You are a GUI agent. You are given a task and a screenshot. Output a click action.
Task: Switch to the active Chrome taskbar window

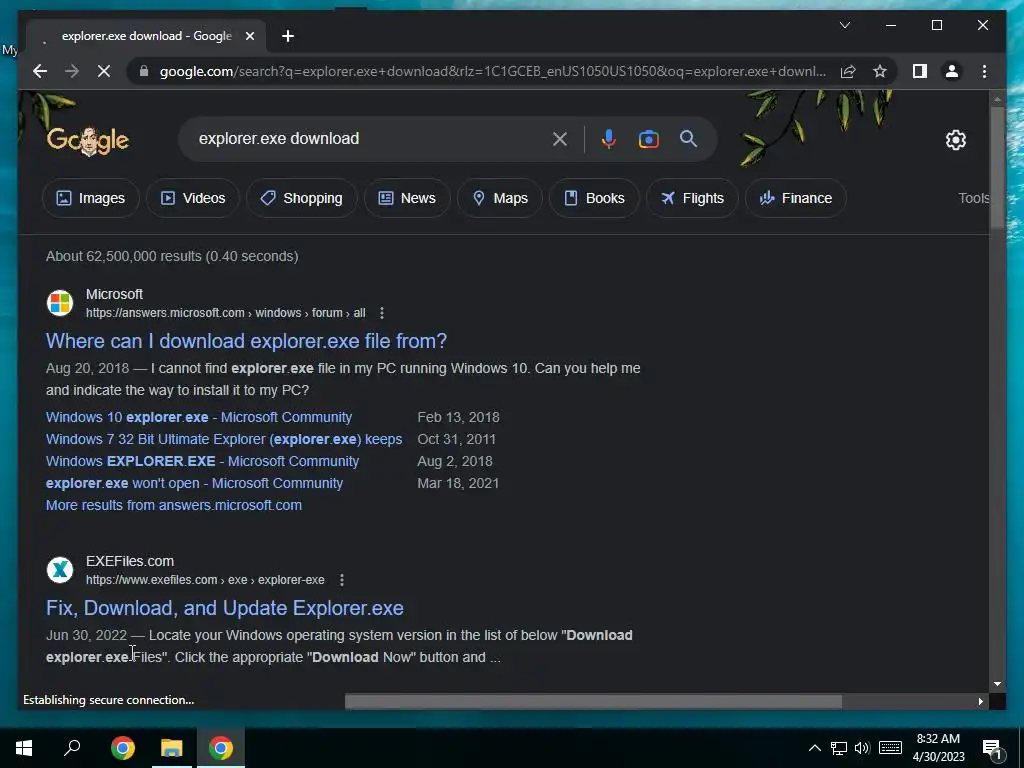[x=221, y=748]
